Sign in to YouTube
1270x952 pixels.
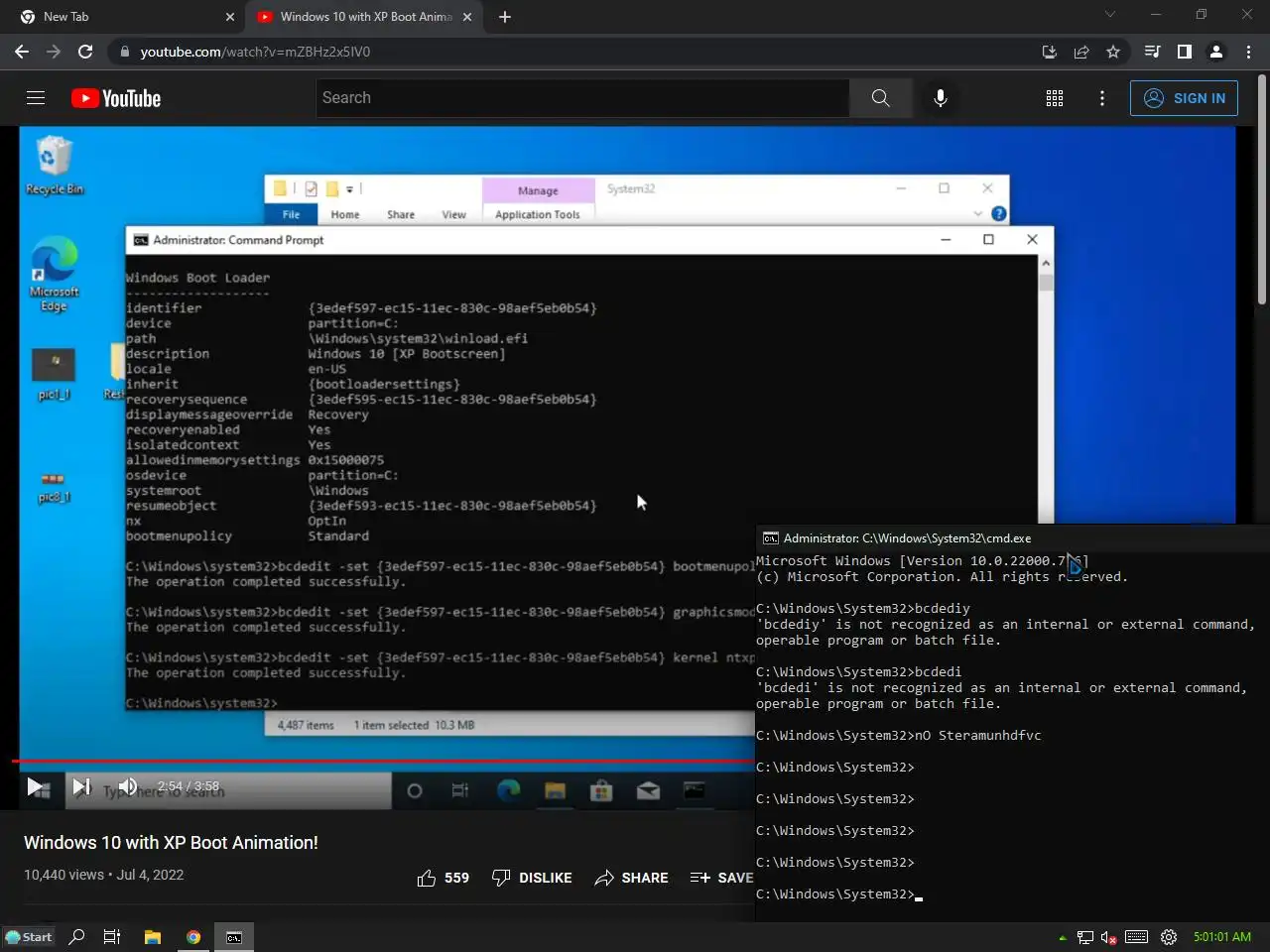1184,98
